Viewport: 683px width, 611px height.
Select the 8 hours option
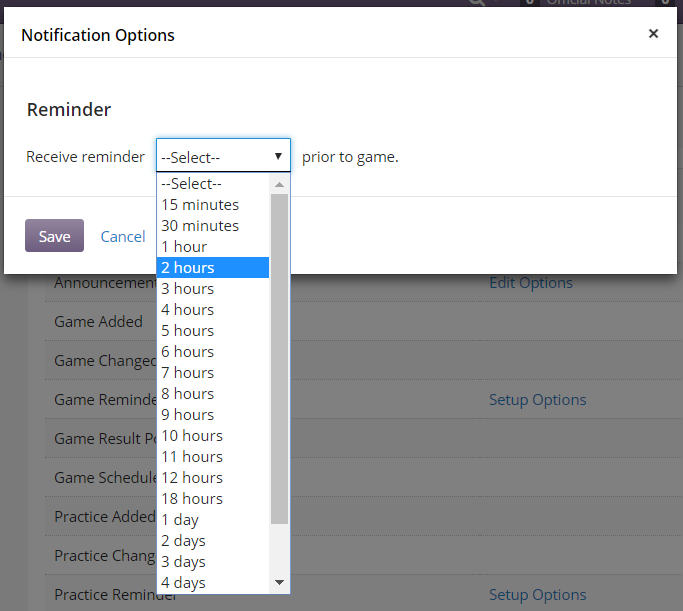tap(213, 394)
